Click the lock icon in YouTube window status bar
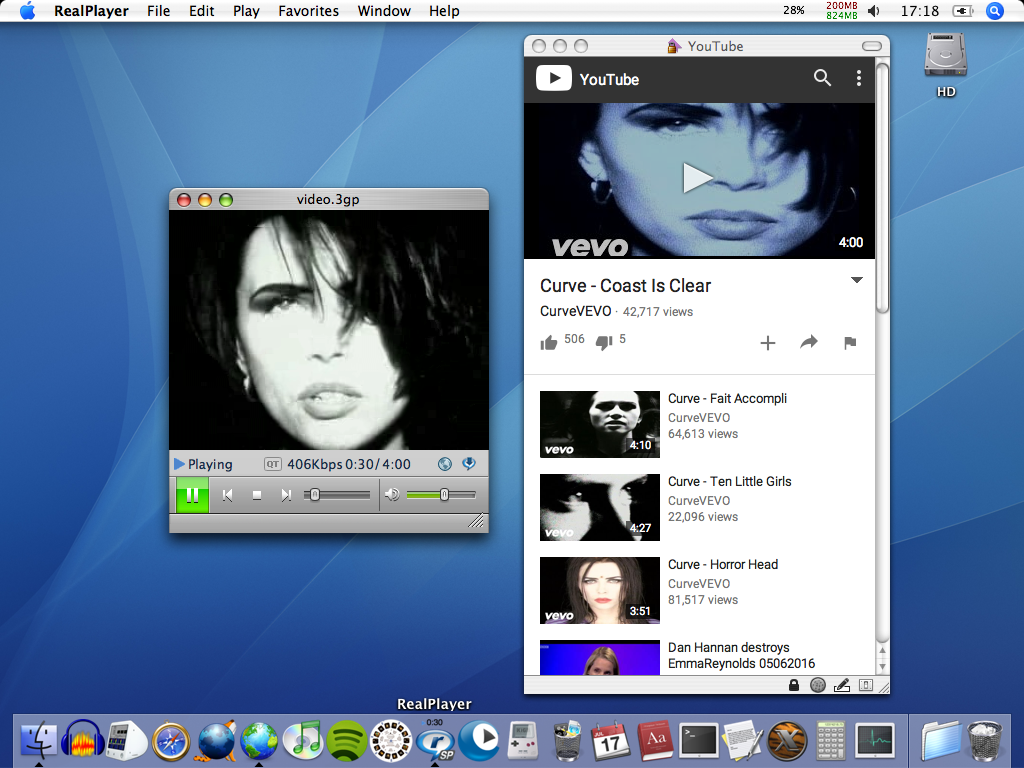This screenshot has height=768, width=1024. click(793, 685)
